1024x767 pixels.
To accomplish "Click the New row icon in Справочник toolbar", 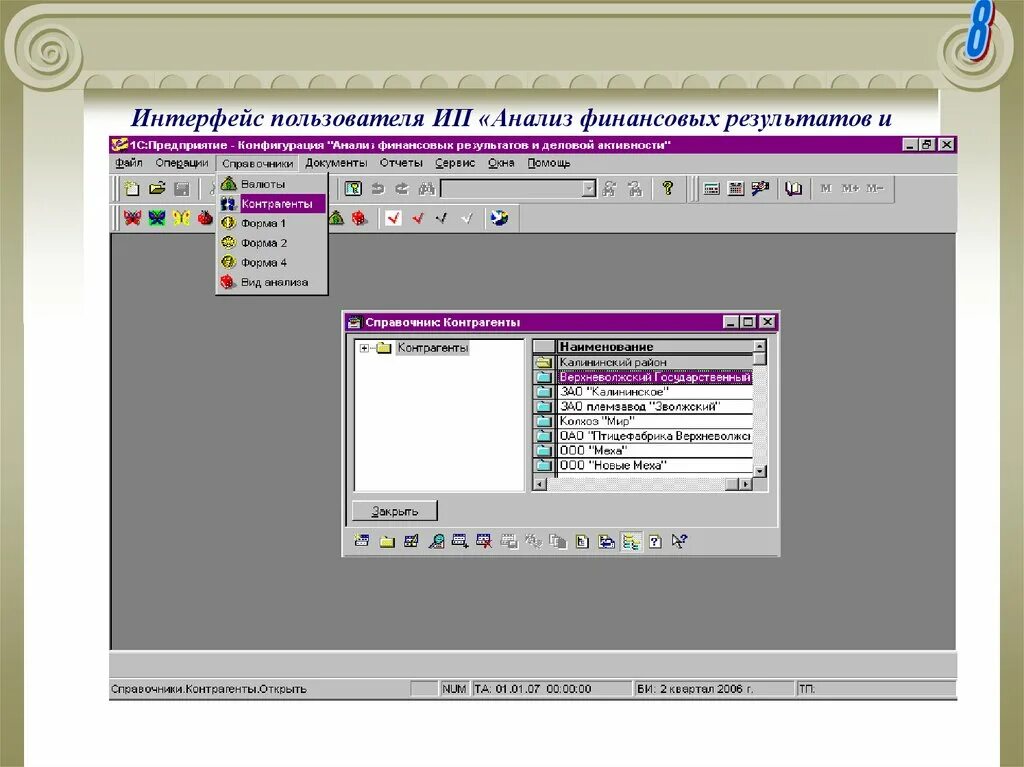I will (362, 541).
